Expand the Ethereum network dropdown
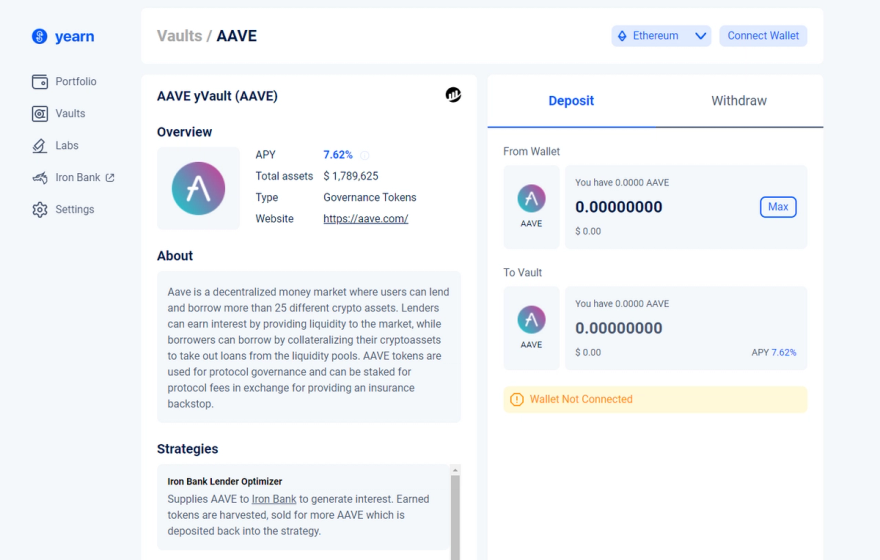This screenshot has width=880, height=560. click(661, 36)
